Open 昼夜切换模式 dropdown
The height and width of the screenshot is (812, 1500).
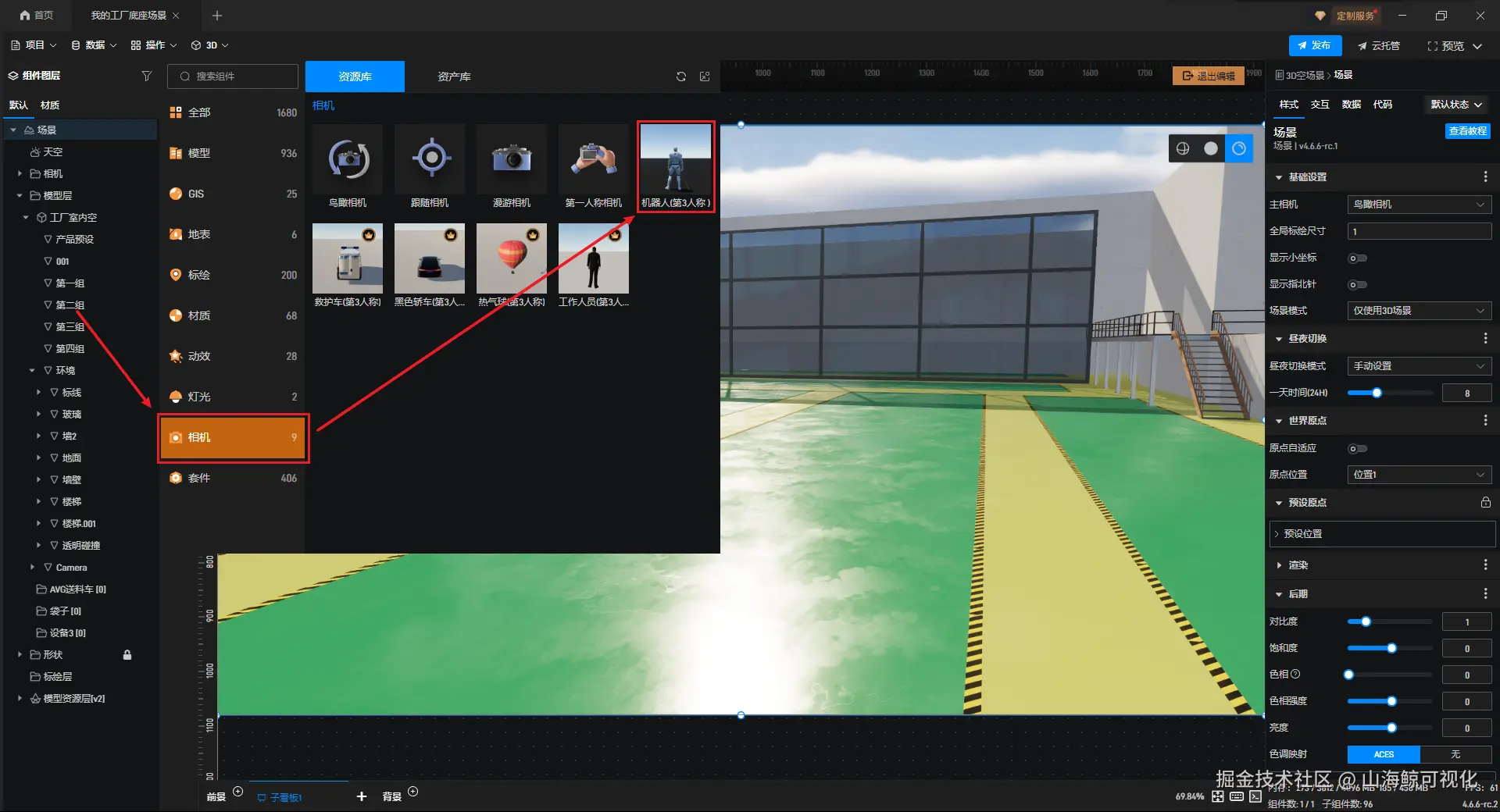1420,366
